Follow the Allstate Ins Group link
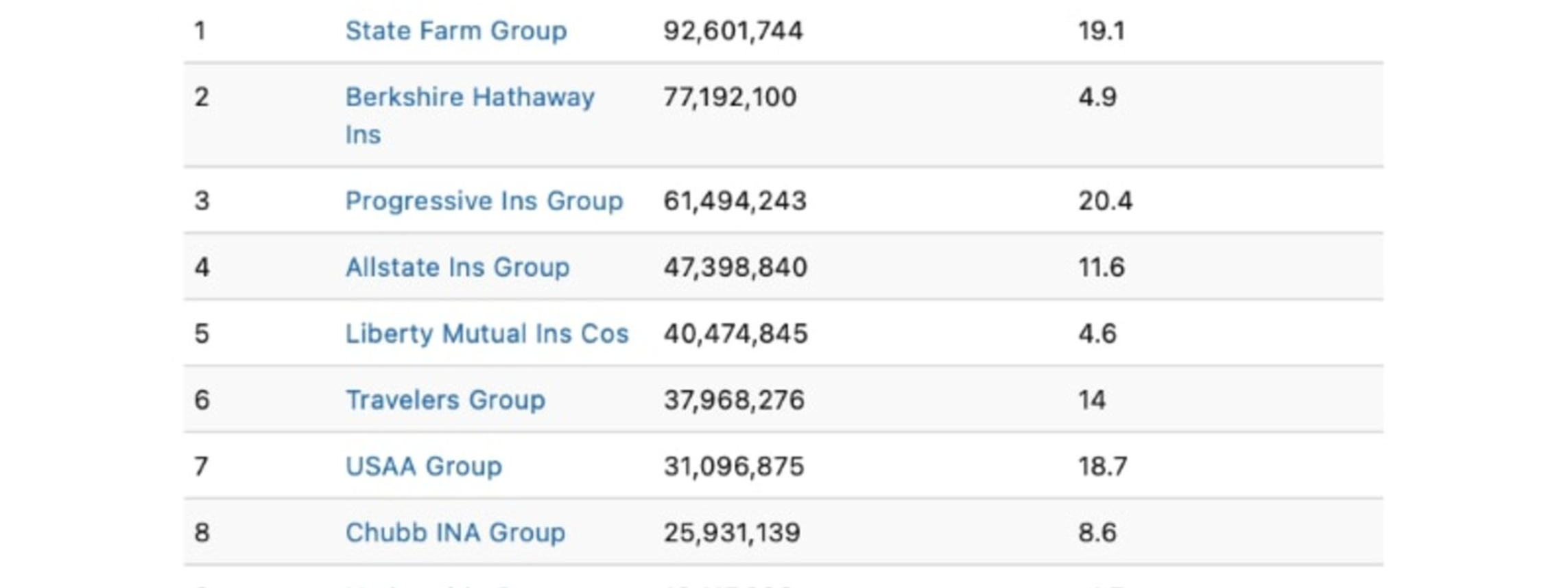This screenshot has width=1568, height=588. (457, 267)
